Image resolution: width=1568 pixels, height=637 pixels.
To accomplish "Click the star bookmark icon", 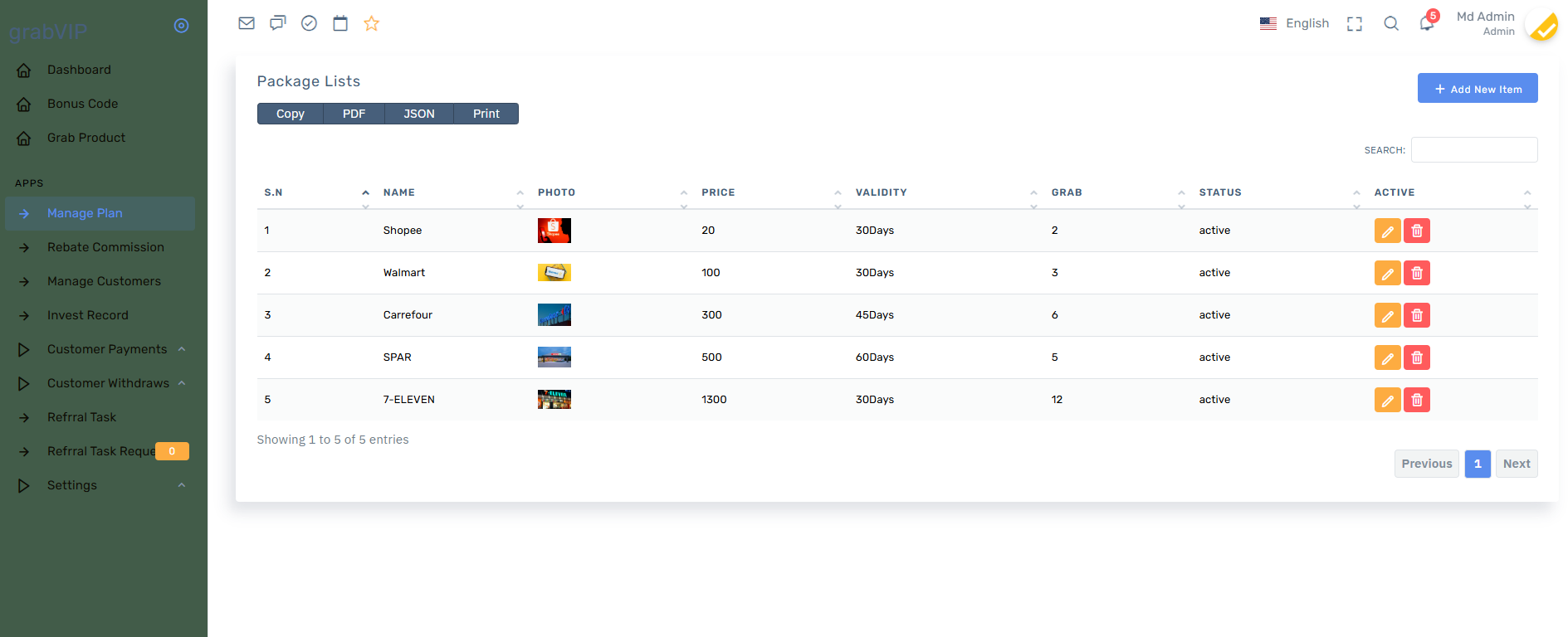I will (371, 23).
